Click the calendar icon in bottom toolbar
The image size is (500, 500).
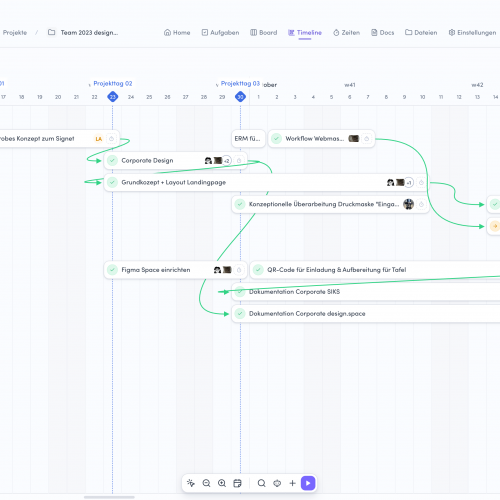point(237,483)
